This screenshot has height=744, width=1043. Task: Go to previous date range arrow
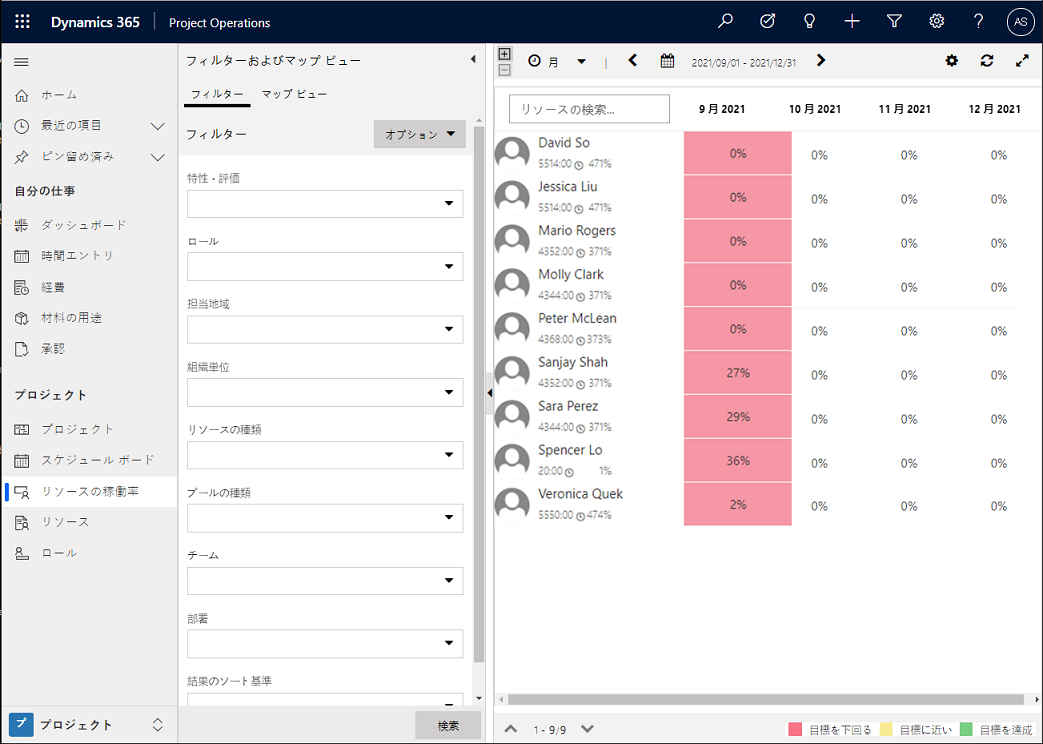click(x=633, y=61)
